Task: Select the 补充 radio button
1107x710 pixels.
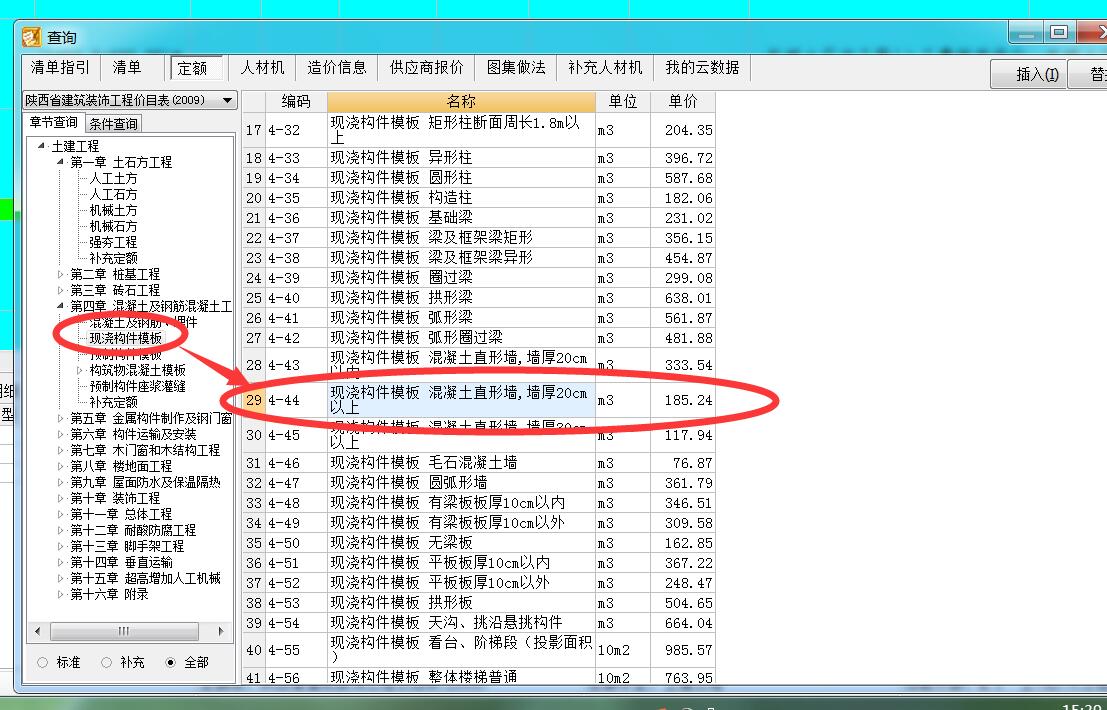Action: coord(107,662)
